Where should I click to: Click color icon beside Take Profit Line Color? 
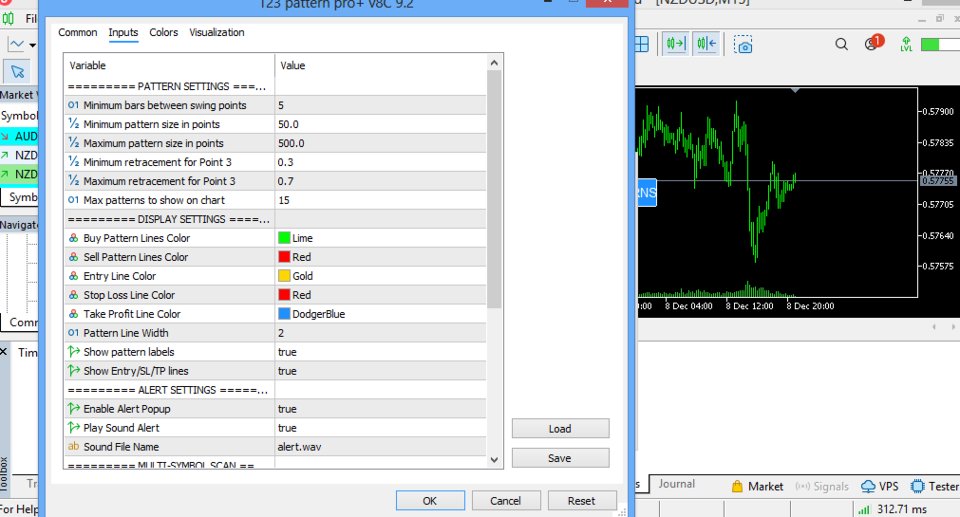73,314
